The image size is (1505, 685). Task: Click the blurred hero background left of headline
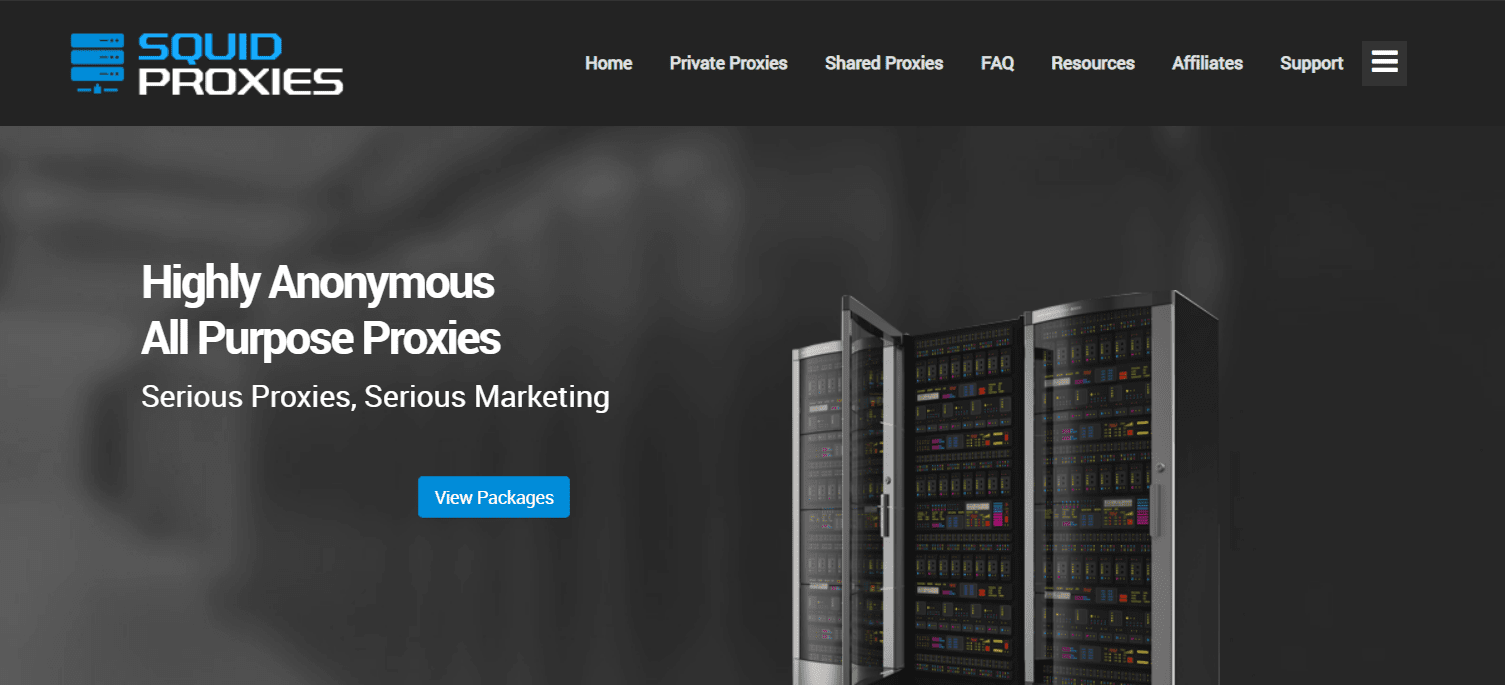70,400
